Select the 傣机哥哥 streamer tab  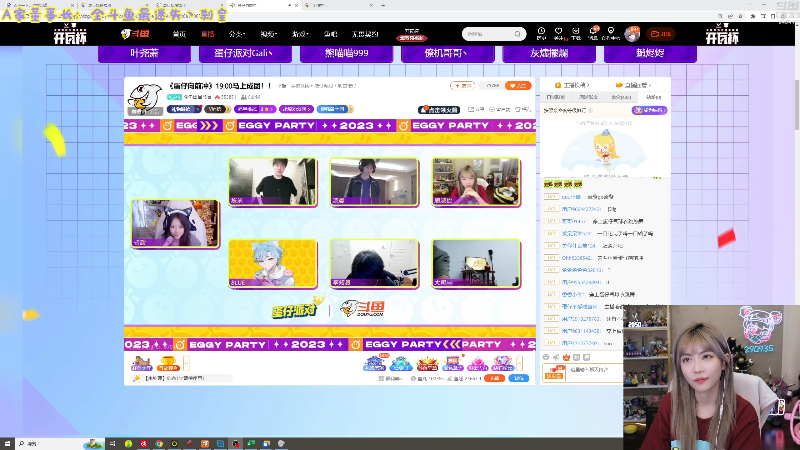tap(447, 53)
